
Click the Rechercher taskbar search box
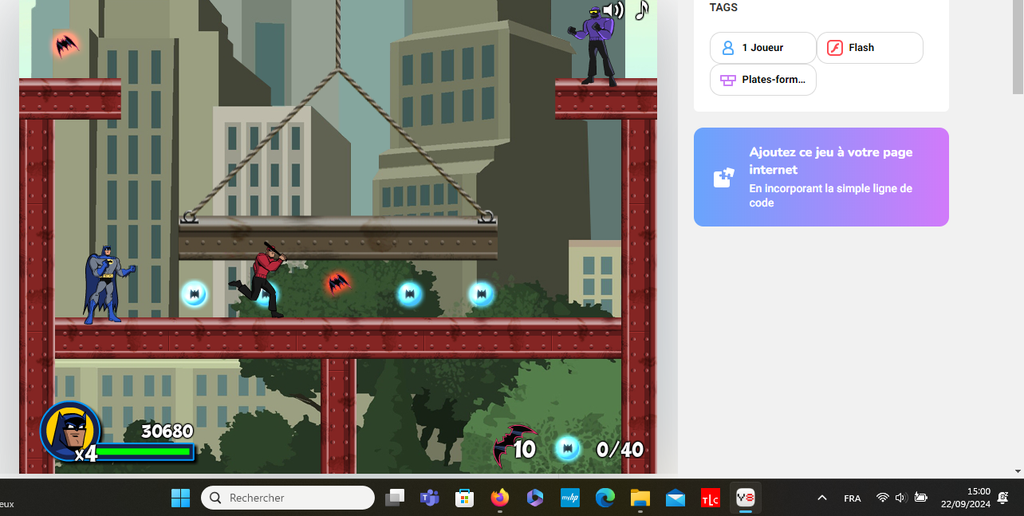(288, 498)
